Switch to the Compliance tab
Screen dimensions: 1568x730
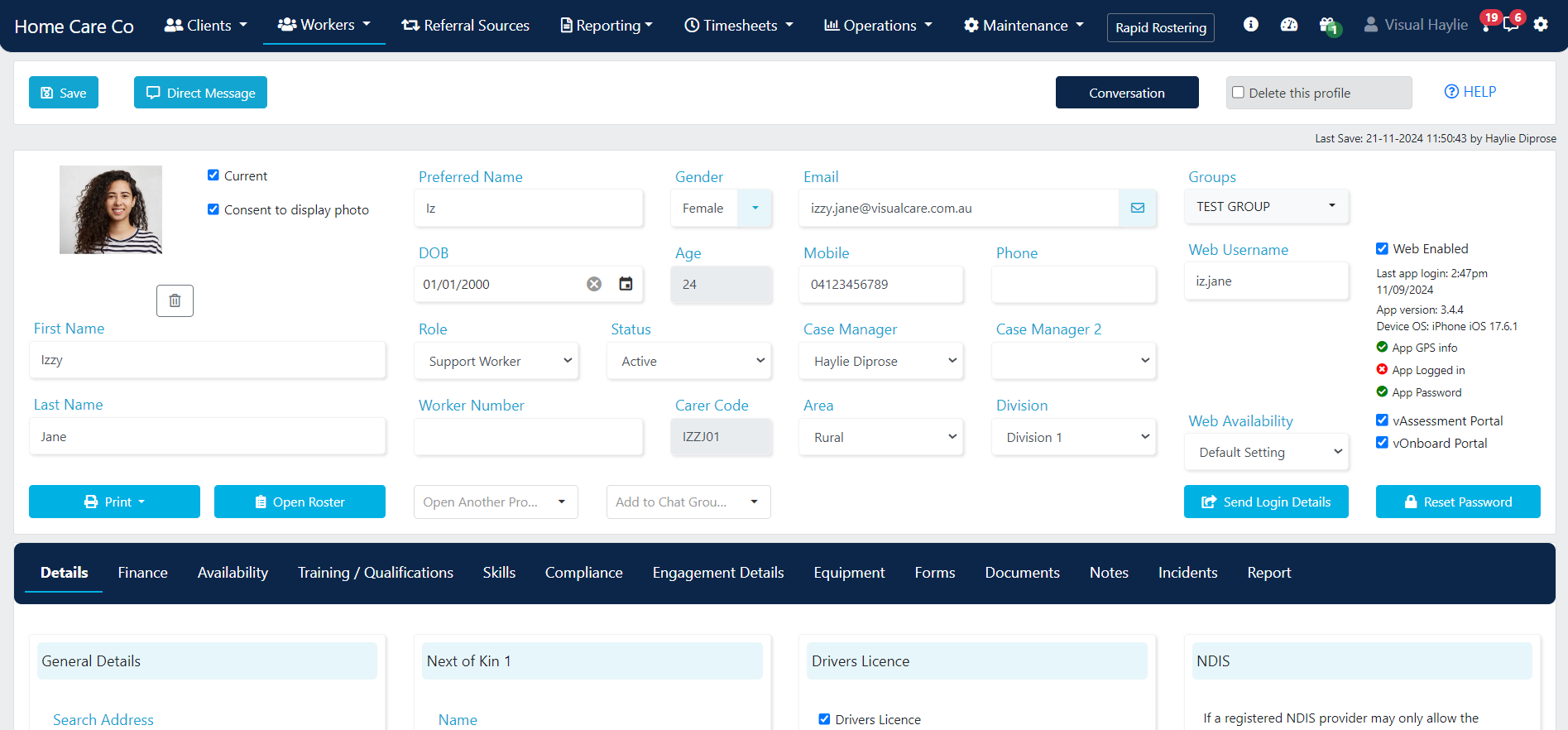click(x=583, y=573)
